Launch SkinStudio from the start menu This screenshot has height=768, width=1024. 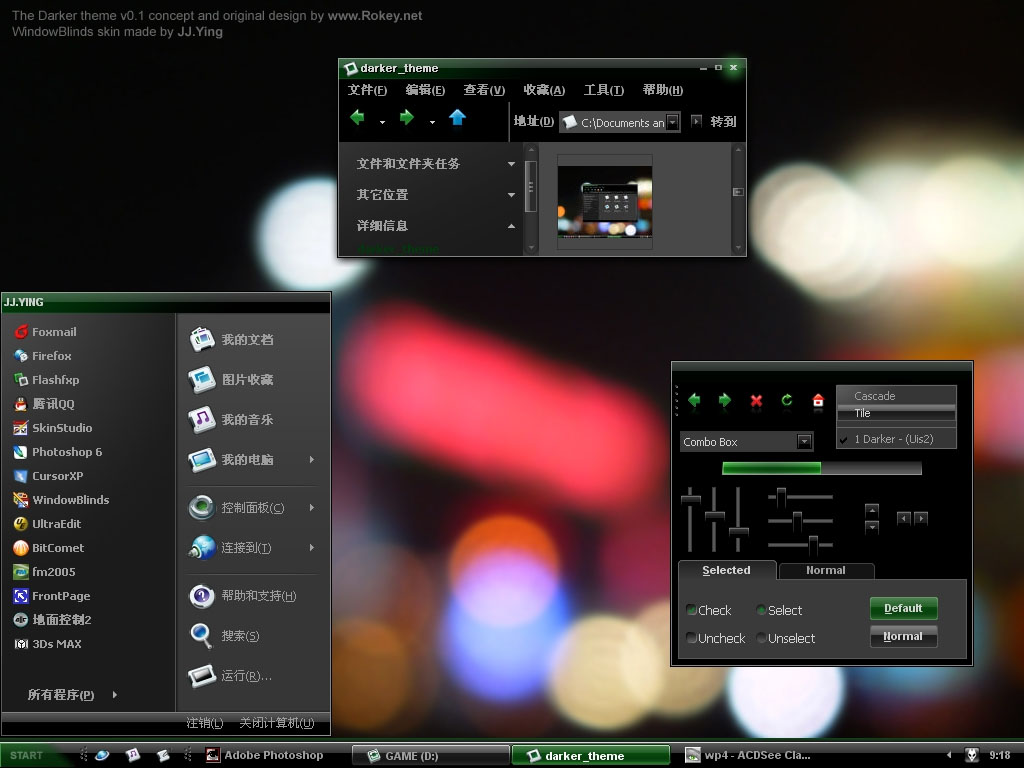pos(53,428)
